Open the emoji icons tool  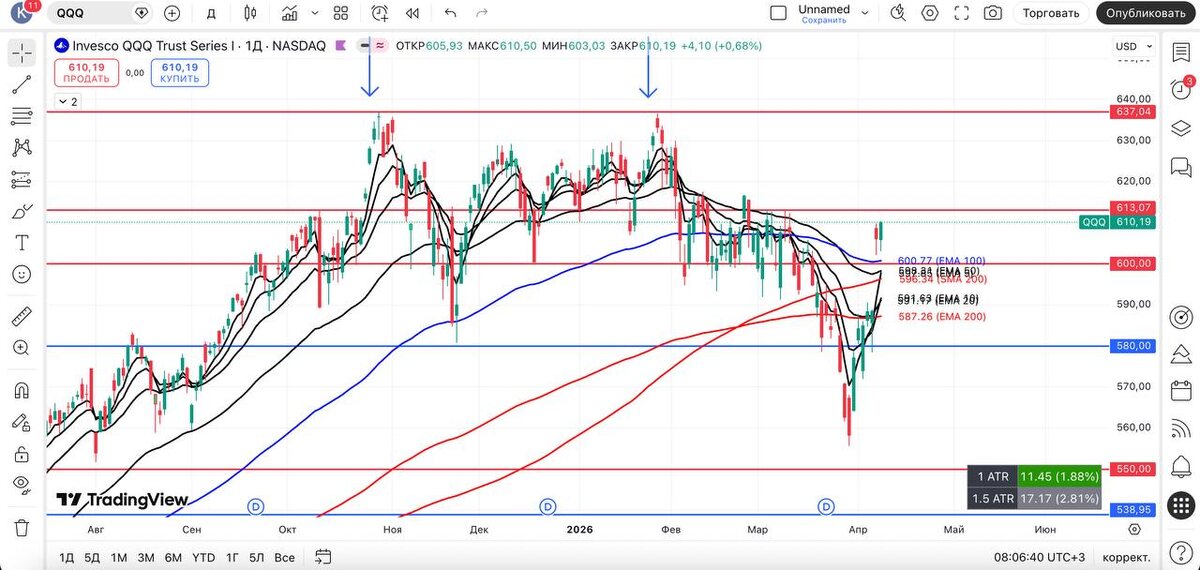point(21,273)
